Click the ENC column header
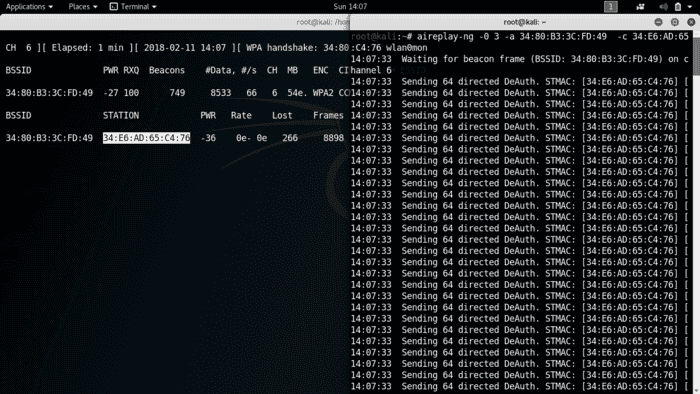 click(x=321, y=71)
